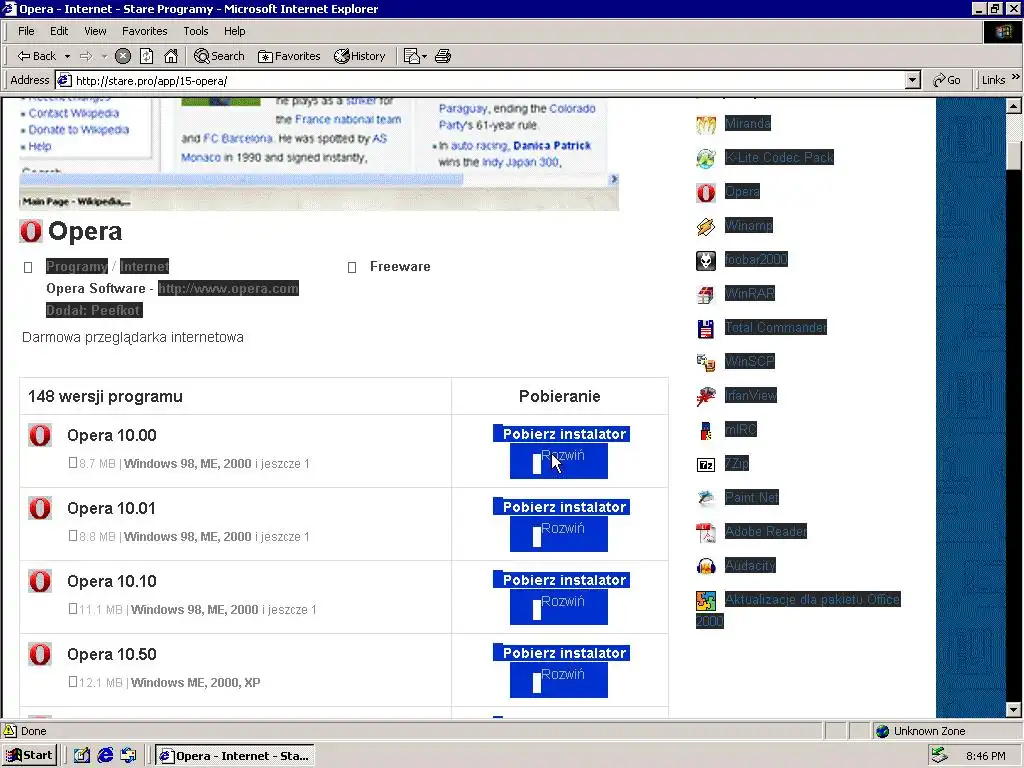Open the Back button history dropdown arrow
Image resolution: width=1024 pixels, height=768 pixels.
pyautogui.click(x=67, y=56)
